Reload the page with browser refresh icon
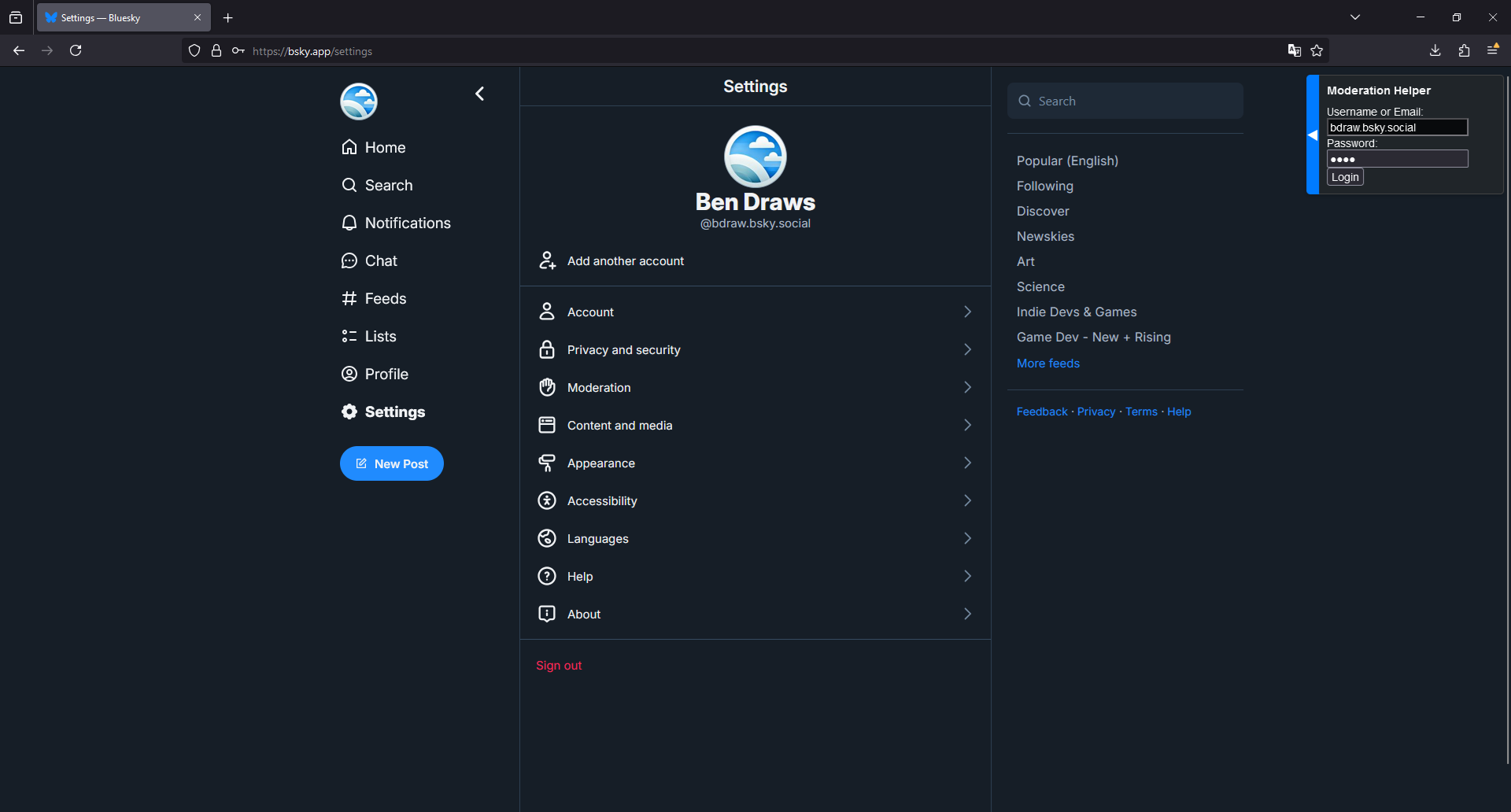 (x=76, y=50)
